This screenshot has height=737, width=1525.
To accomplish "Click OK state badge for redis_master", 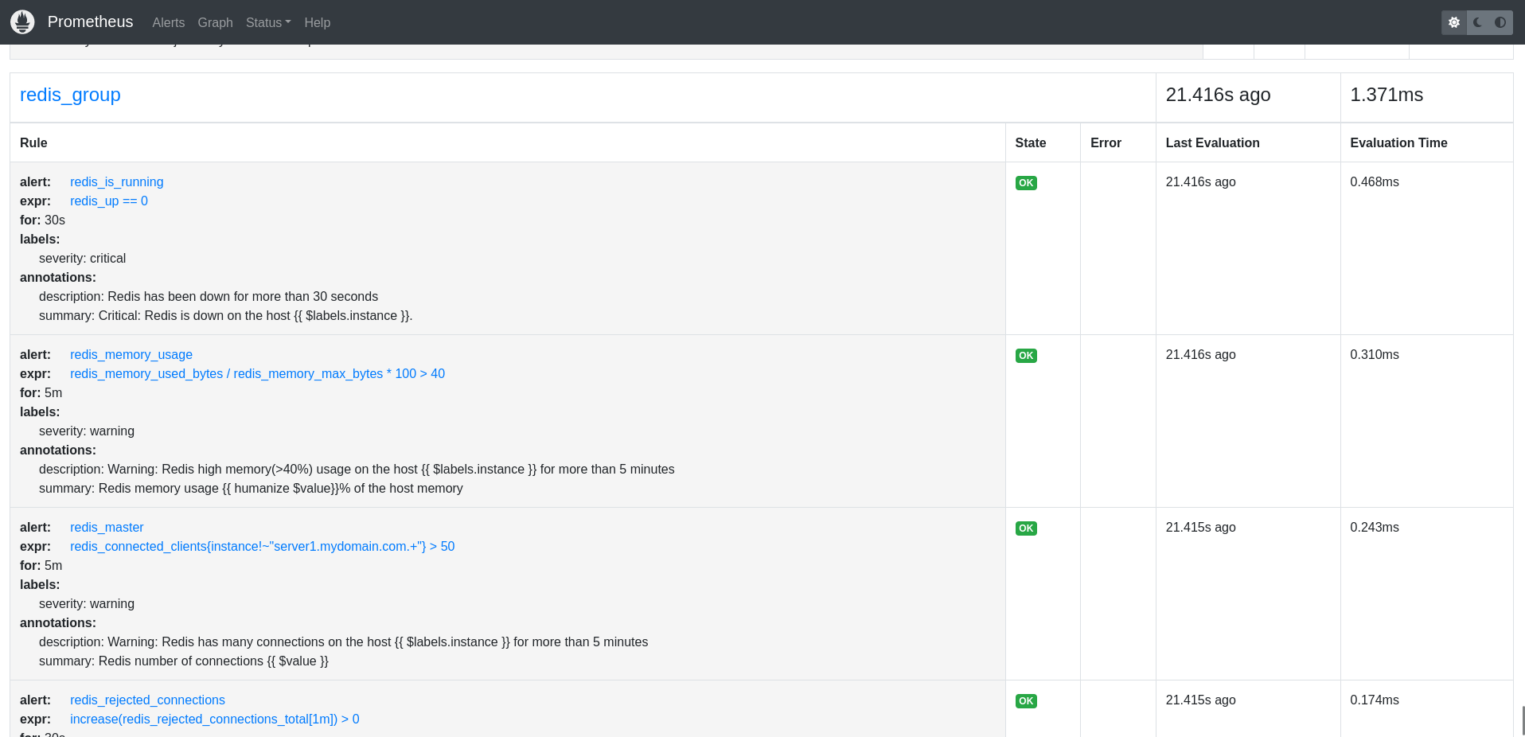I will (1026, 528).
